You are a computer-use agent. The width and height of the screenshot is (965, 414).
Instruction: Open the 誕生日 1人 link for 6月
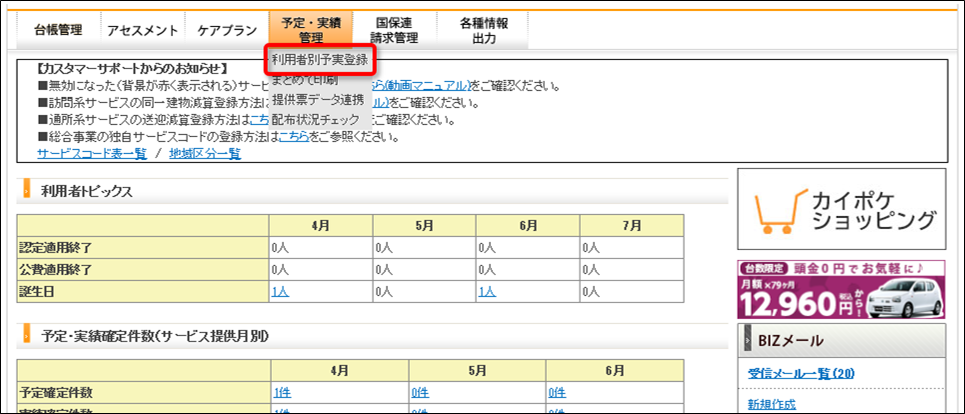coord(487,292)
